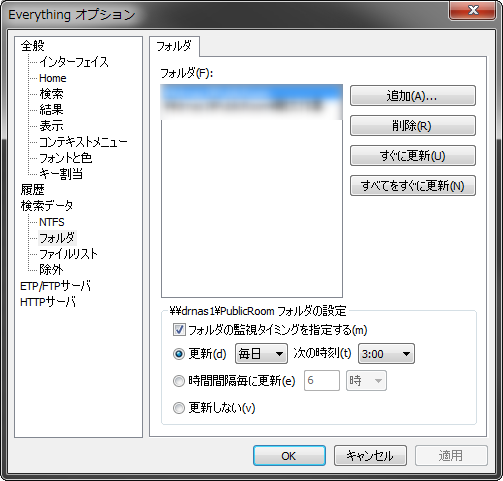Select コンテキストメニュー in the tree
Screen dimensions: 503x481
[83, 142]
